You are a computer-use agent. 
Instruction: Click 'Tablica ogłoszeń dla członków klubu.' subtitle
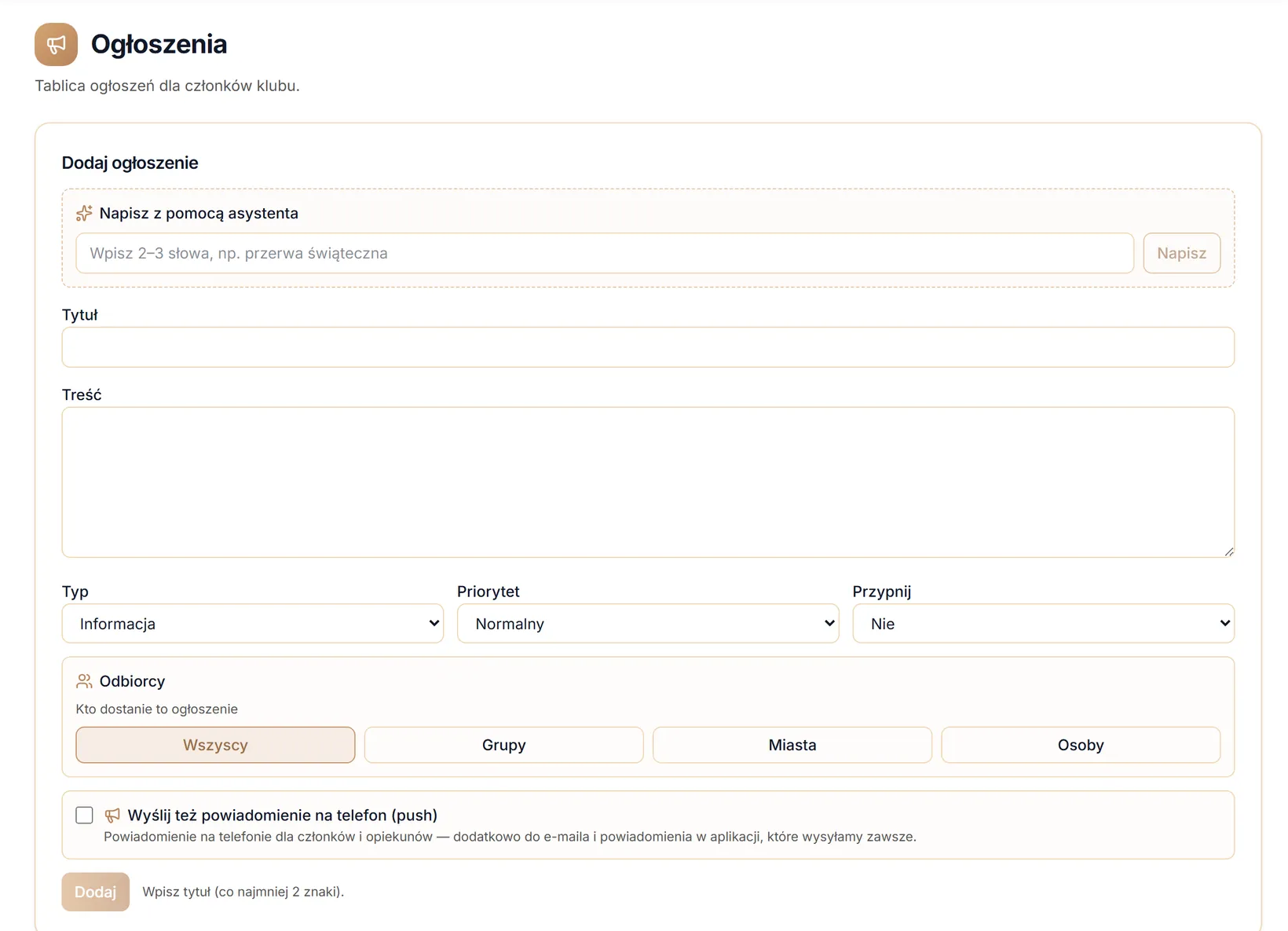pyautogui.click(x=167, y=86)
